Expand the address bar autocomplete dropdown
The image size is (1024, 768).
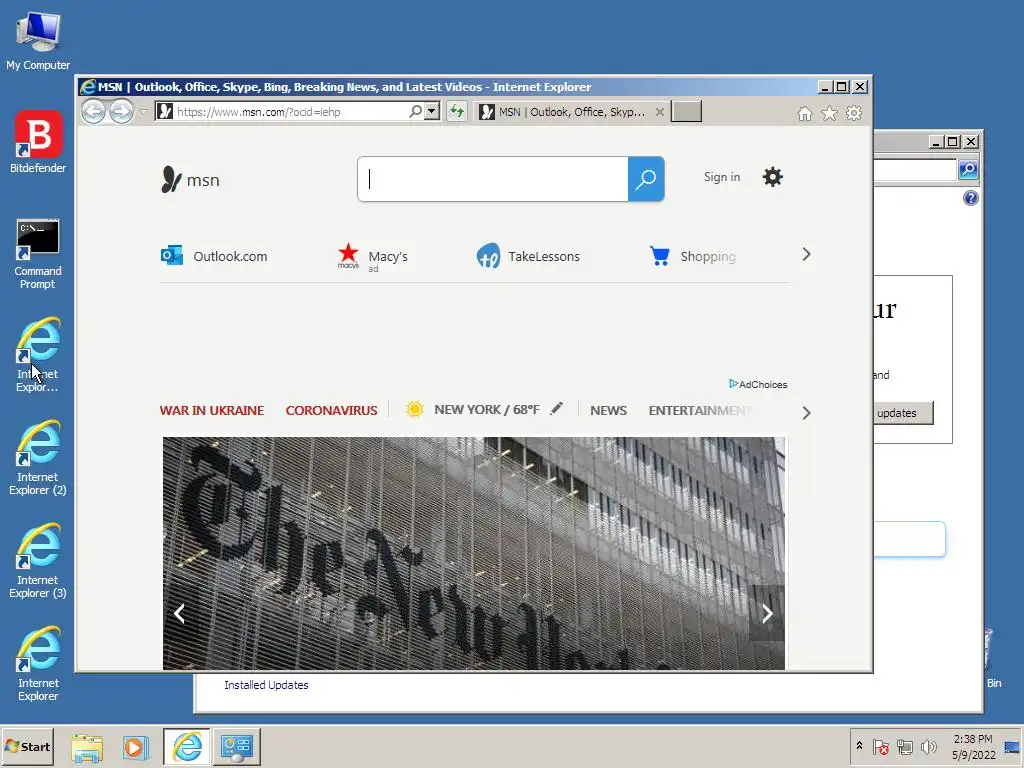tap(432, 112)
